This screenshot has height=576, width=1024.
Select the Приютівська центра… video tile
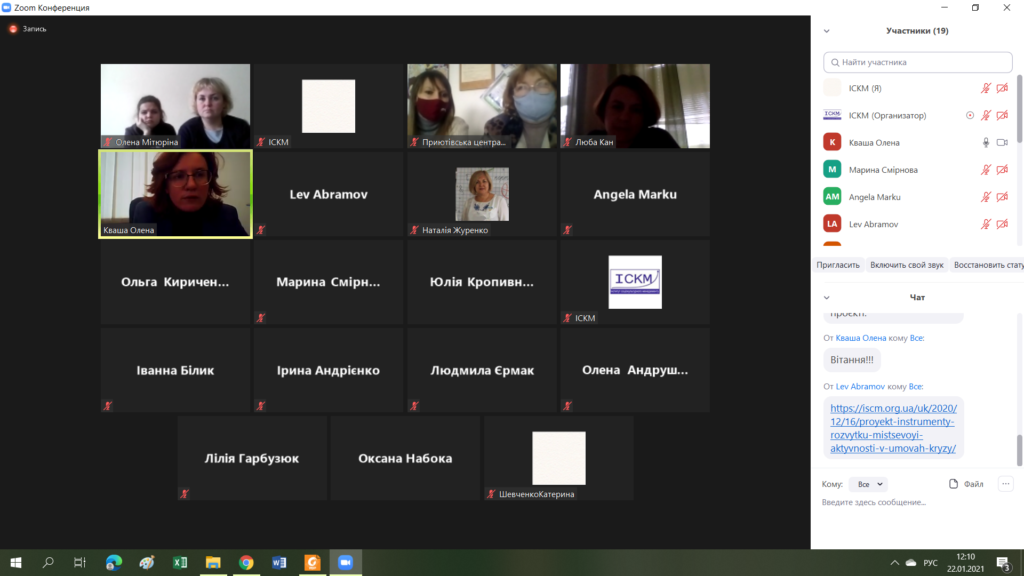point(482,106)
